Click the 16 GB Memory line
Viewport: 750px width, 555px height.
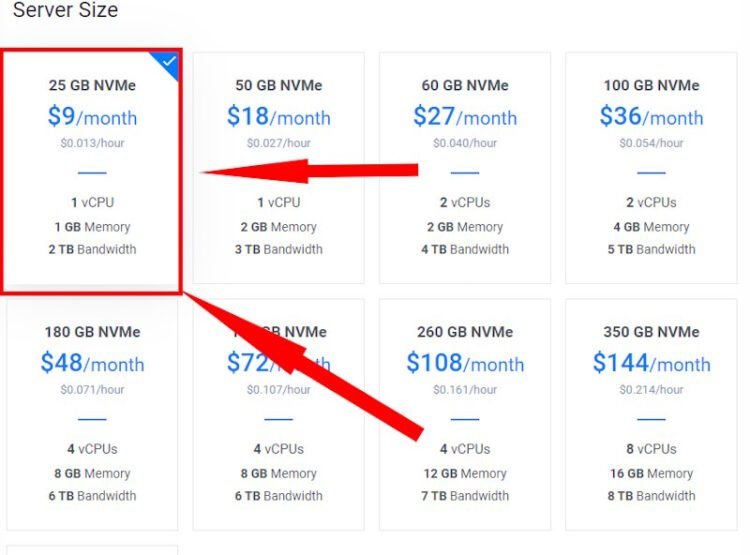[651, 474]
